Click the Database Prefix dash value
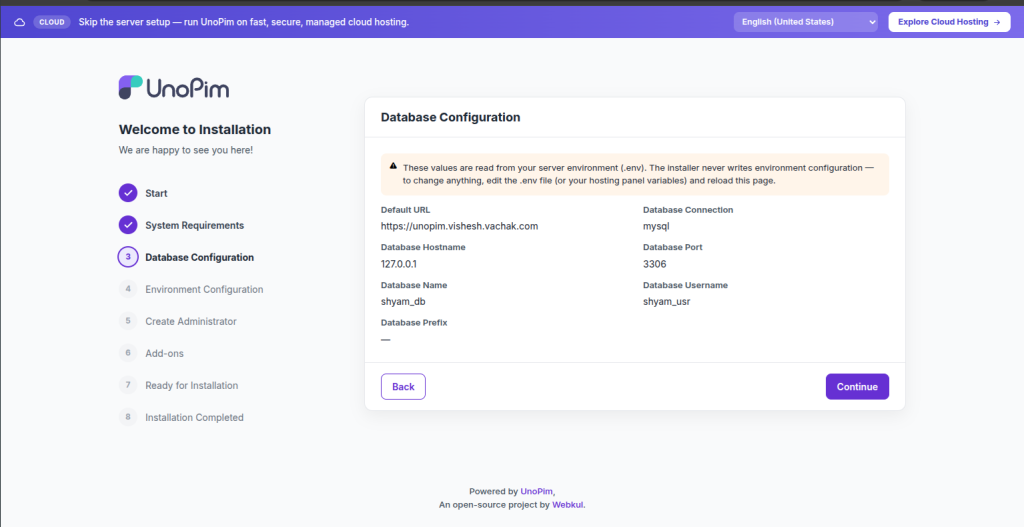The image size is (1024, 527). click(385, 340)
